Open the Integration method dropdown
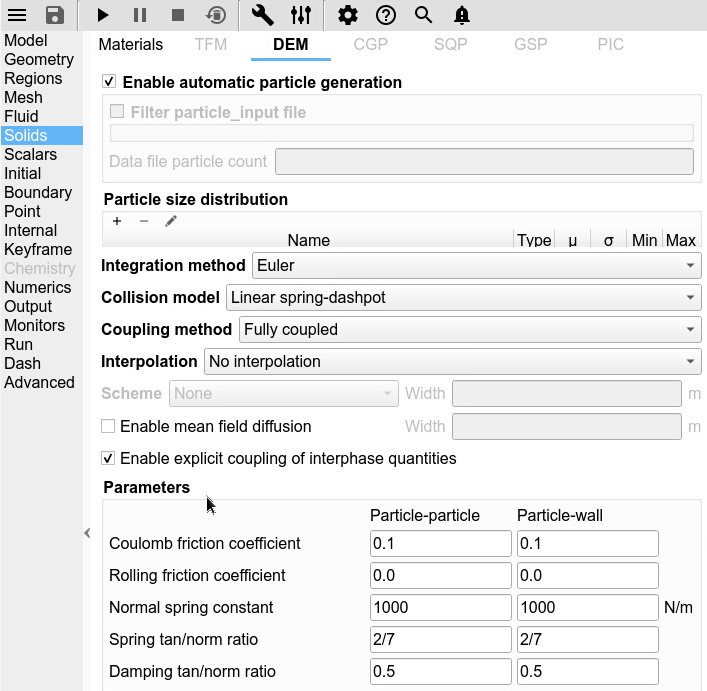Viewport: 707px width, 691px height. pos(475,266)
